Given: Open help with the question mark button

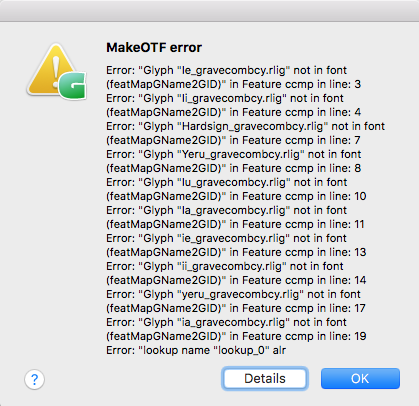Looking at the screenshot, I should click(34, 379).
